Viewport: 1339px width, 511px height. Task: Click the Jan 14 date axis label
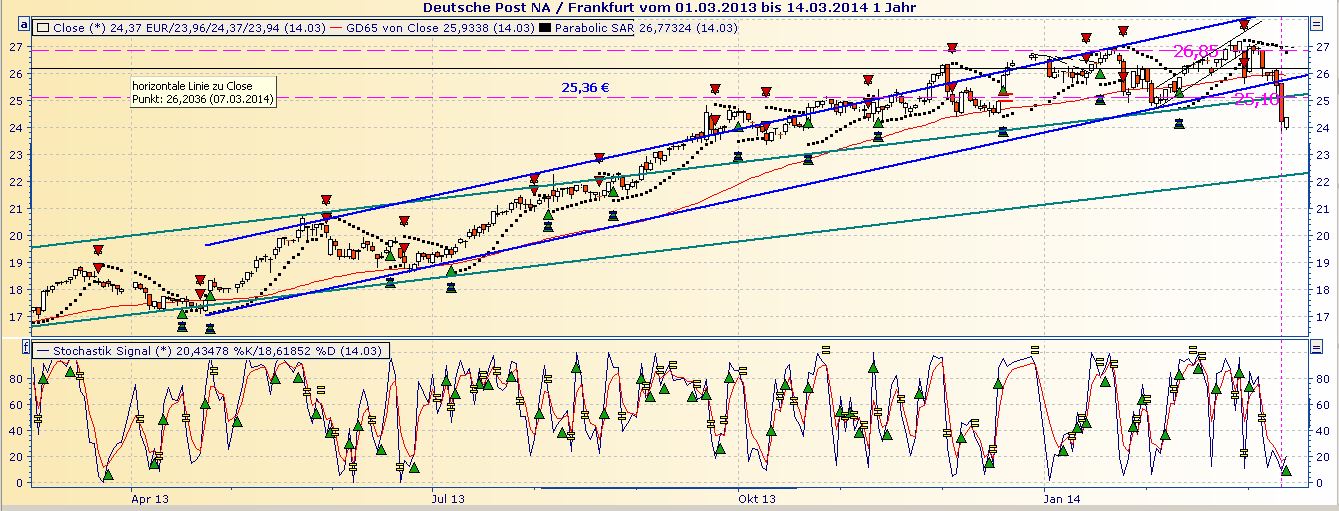pos(1061,497)
